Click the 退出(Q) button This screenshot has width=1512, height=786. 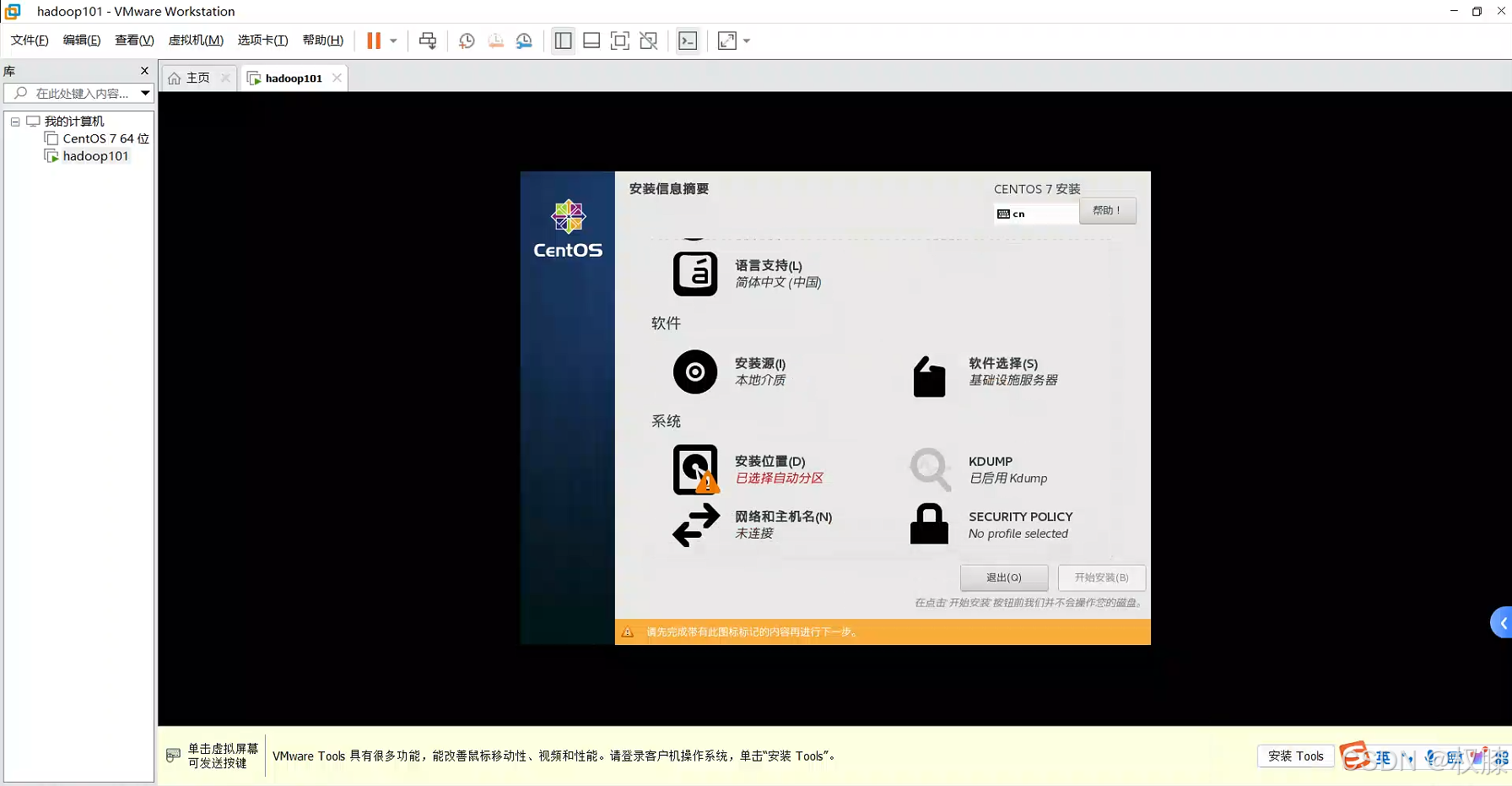click(1004, 577)
